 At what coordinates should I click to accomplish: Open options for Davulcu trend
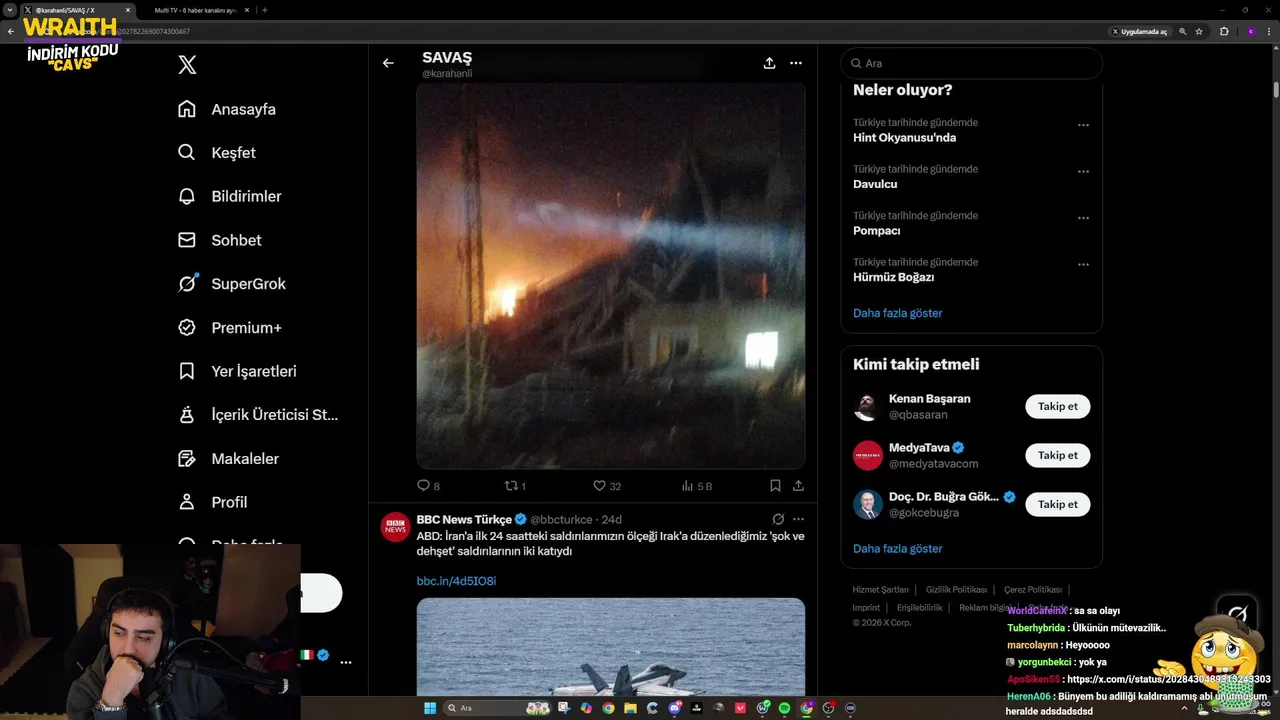pyautogui.click(x=1083, y=172)
